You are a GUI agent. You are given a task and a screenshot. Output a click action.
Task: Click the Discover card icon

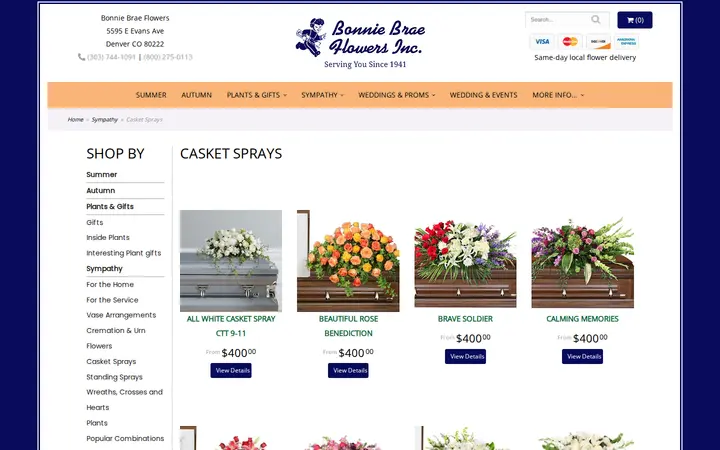pyautogui.click(x=598, y=42)
